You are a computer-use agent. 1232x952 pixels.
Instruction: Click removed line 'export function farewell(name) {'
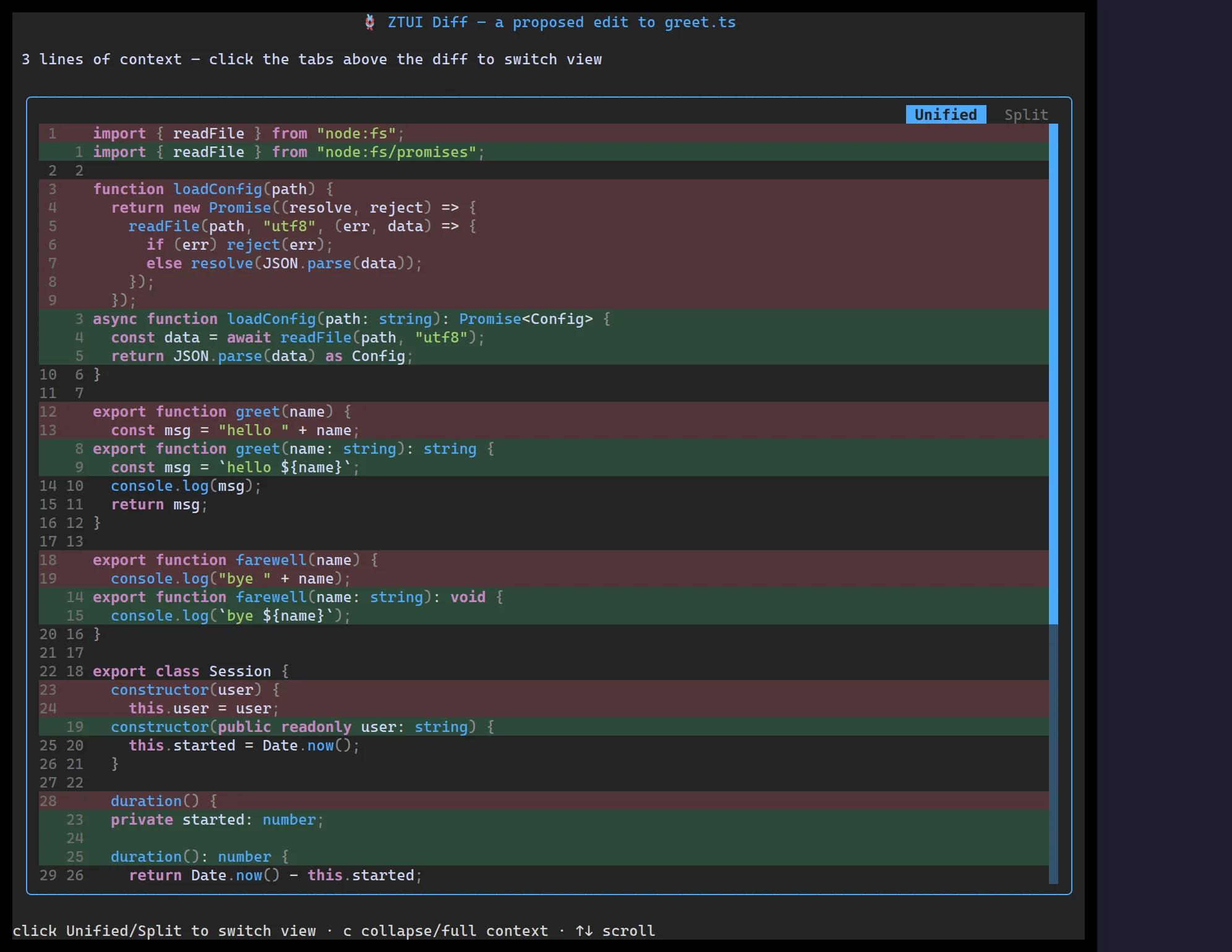(x=544, y=559)
